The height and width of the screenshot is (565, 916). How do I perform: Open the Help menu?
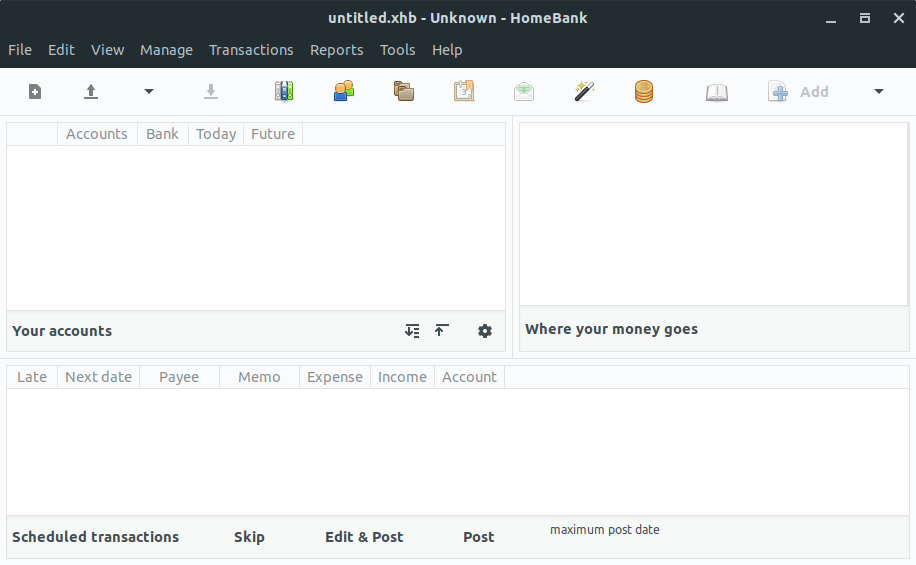click(447, 50)
